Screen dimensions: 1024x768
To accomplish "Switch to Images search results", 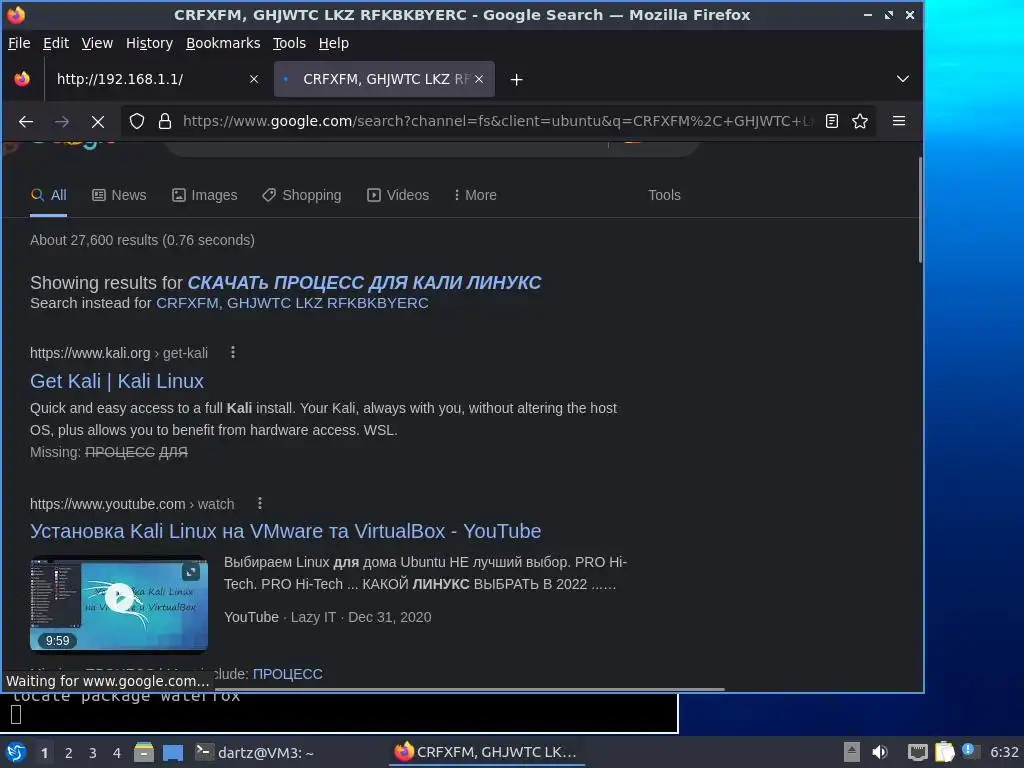I will [x=204, y=195].
